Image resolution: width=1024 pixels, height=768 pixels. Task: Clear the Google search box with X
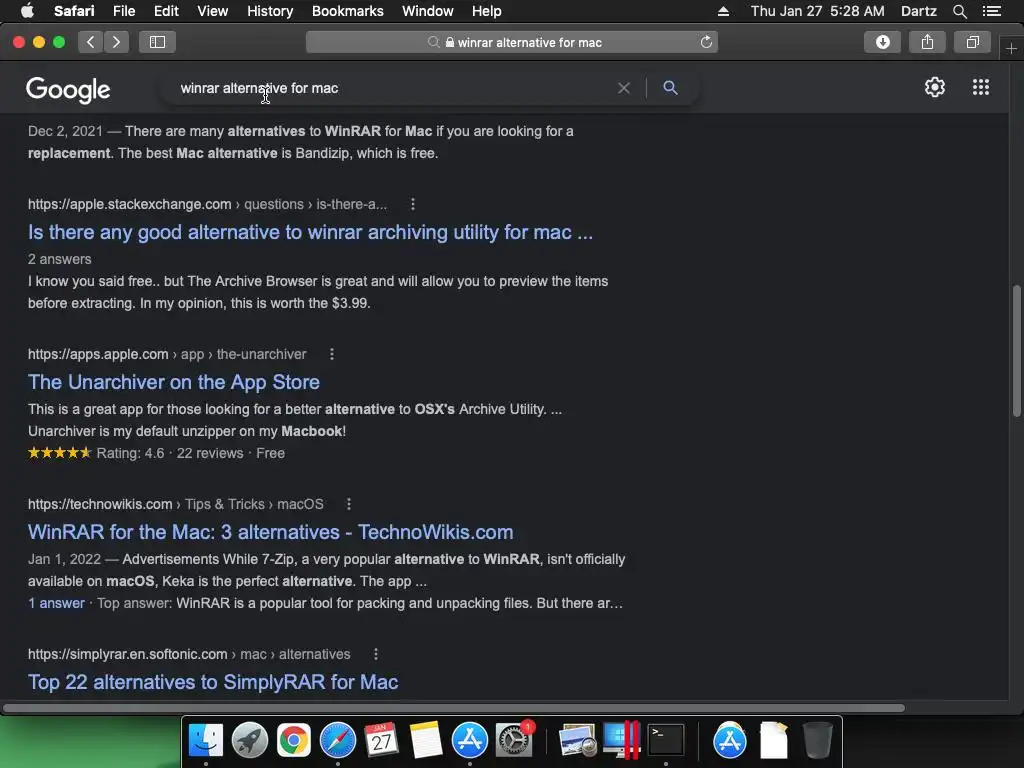[x=624, y=88]
